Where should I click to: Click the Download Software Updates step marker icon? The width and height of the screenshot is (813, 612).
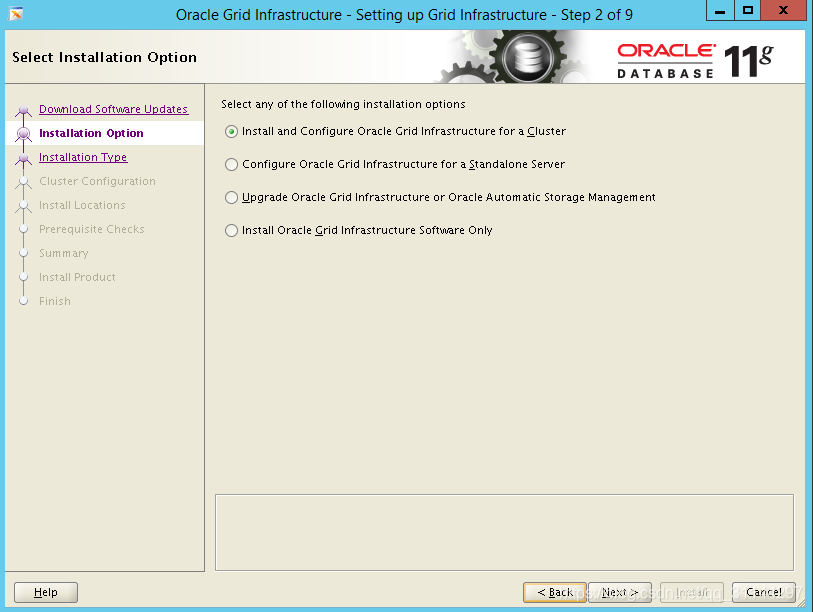click(x=23, y=110)
